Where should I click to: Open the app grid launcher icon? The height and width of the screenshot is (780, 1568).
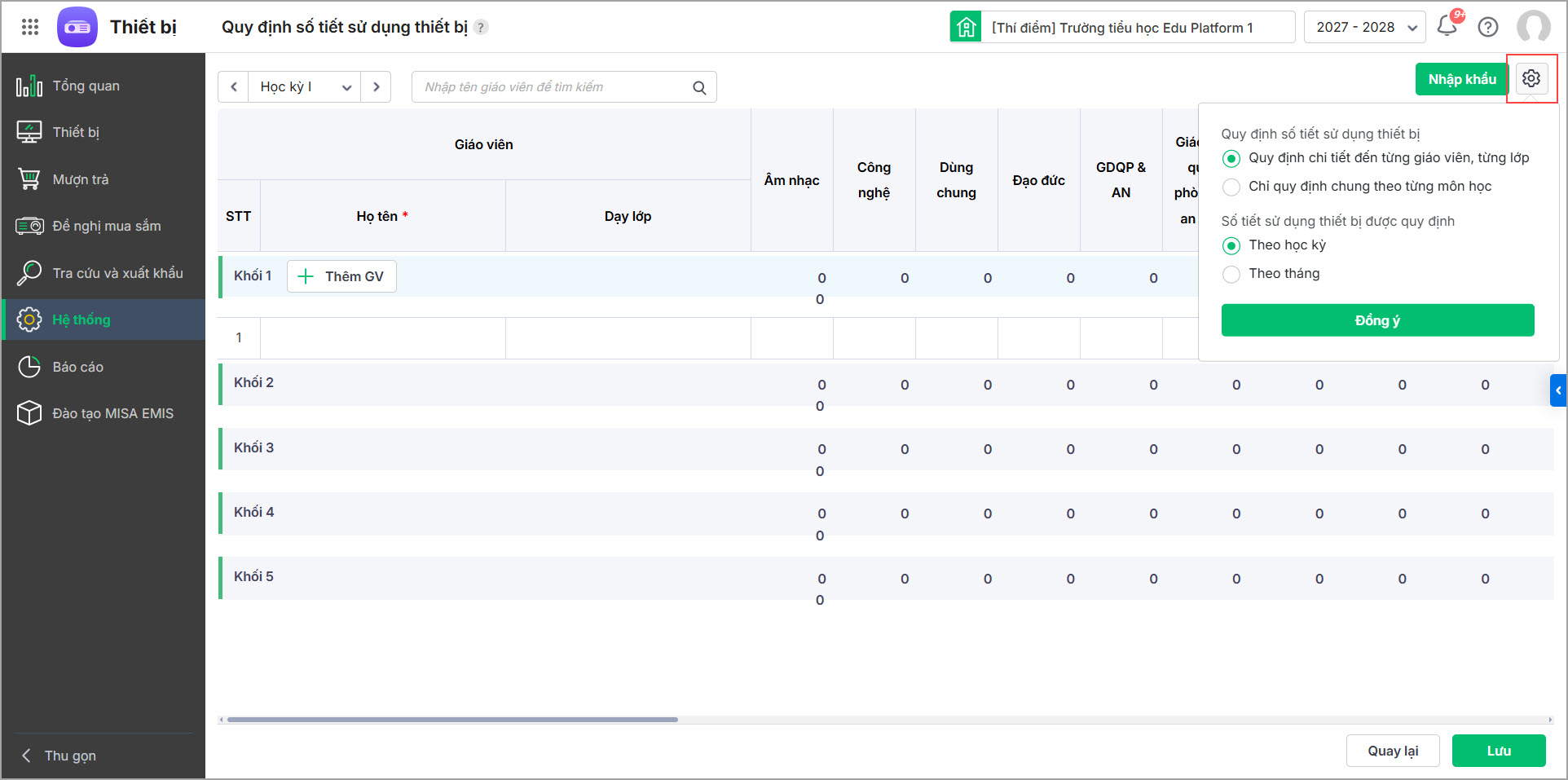pyautogui.click(x=30, y=27)
